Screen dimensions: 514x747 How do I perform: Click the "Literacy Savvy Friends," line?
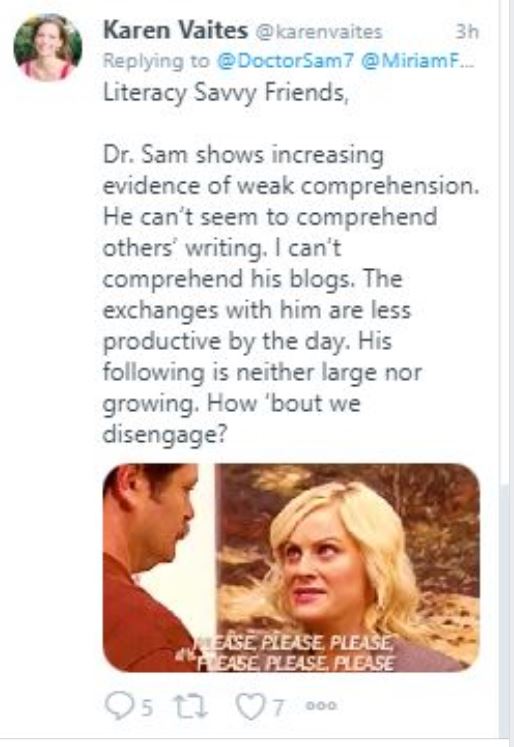pos(226,92)
